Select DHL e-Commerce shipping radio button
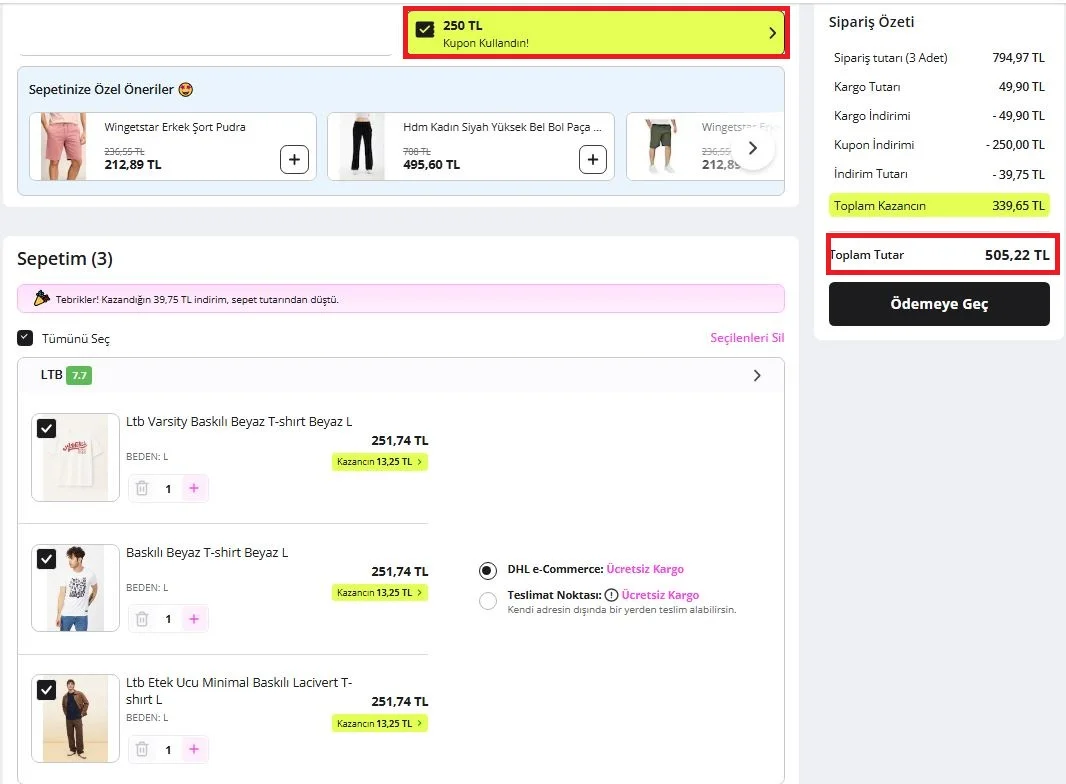 [x=487, y=570]
